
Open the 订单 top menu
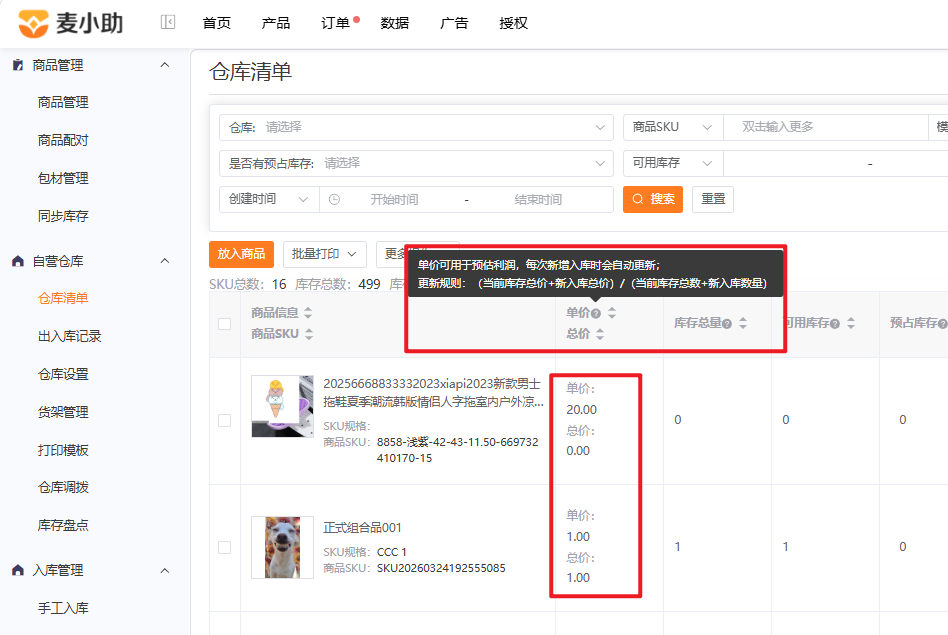tap(336, 23)
